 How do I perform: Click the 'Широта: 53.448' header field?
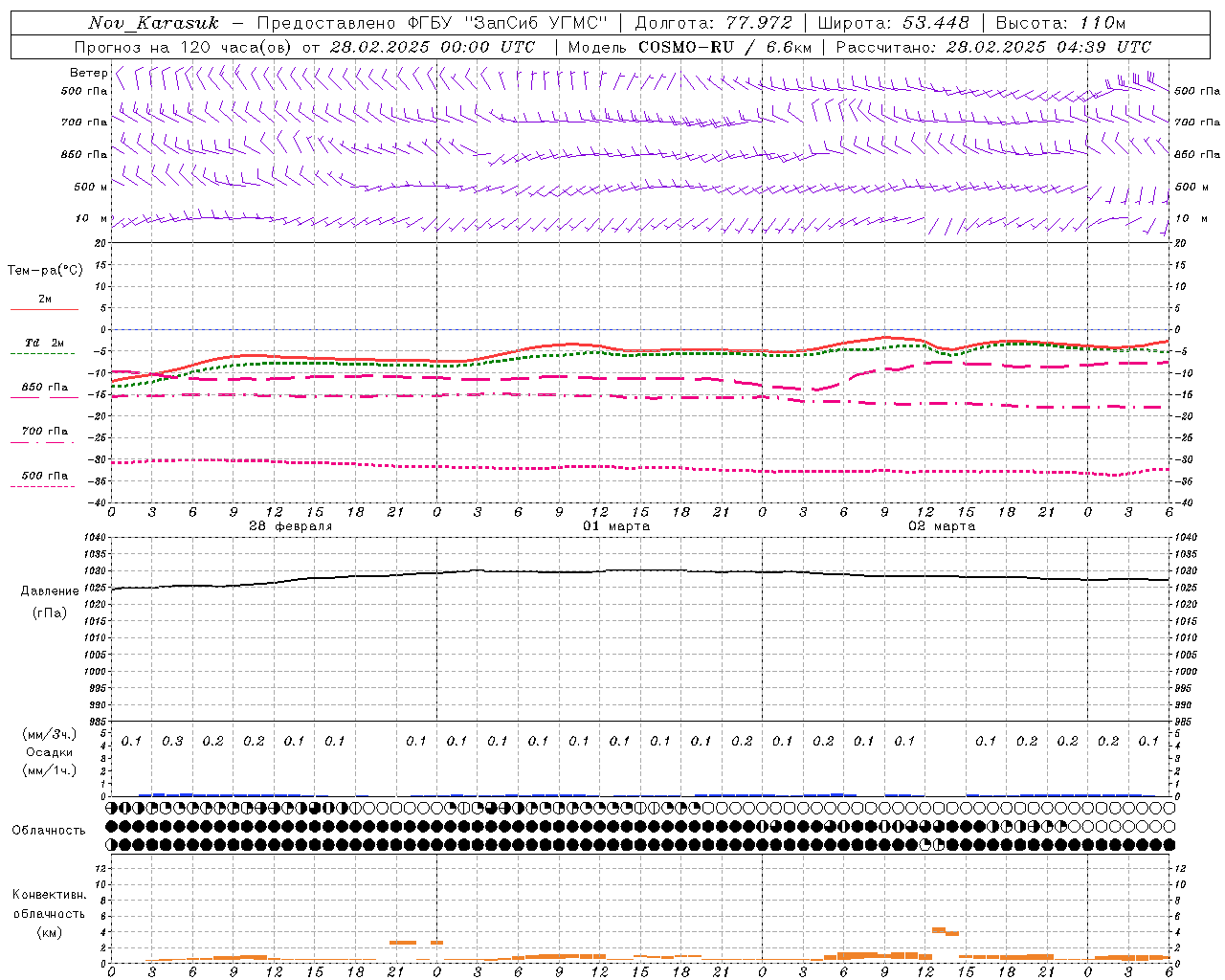894,23
